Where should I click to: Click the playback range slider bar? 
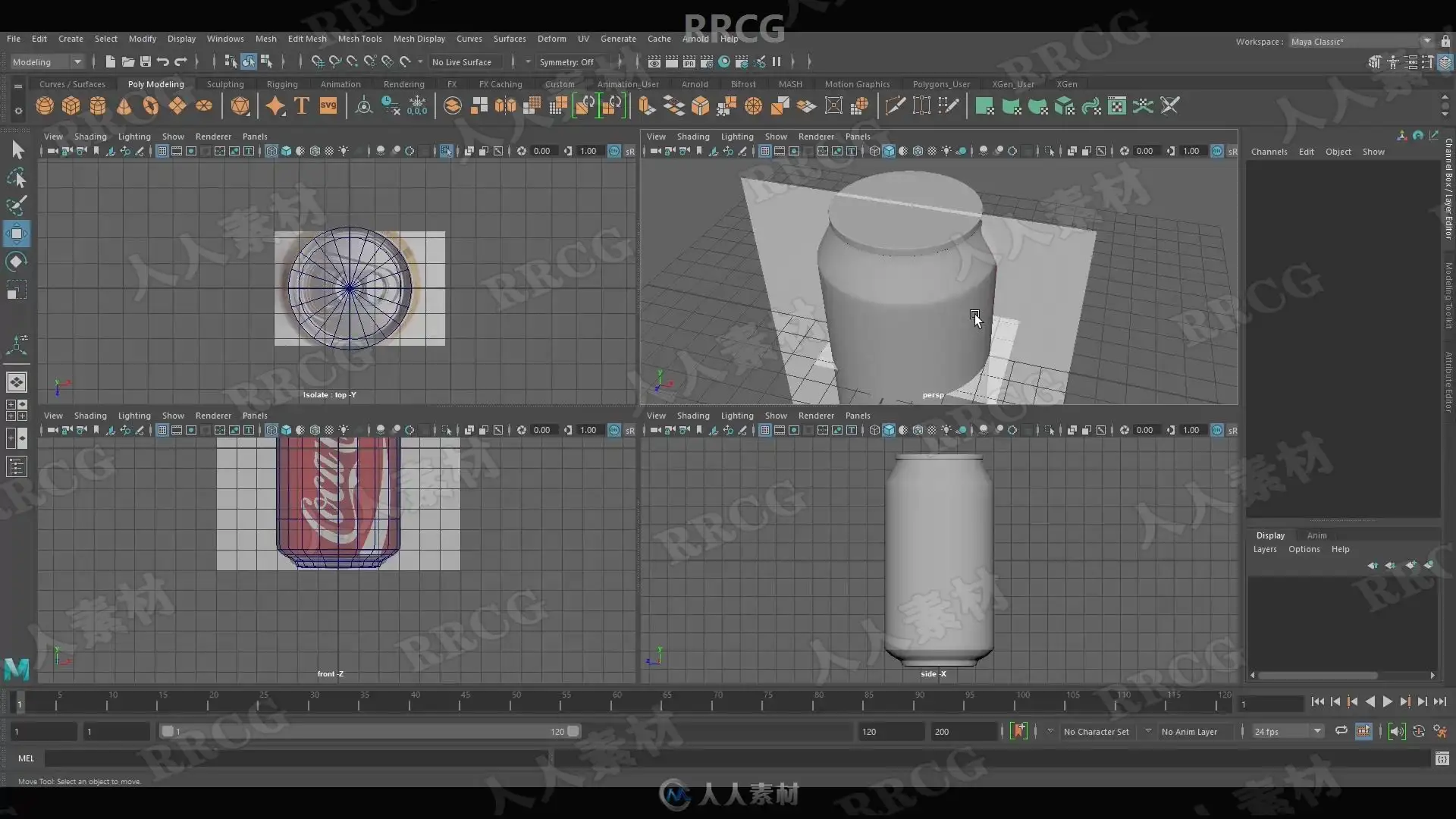[x=370, y=732]
